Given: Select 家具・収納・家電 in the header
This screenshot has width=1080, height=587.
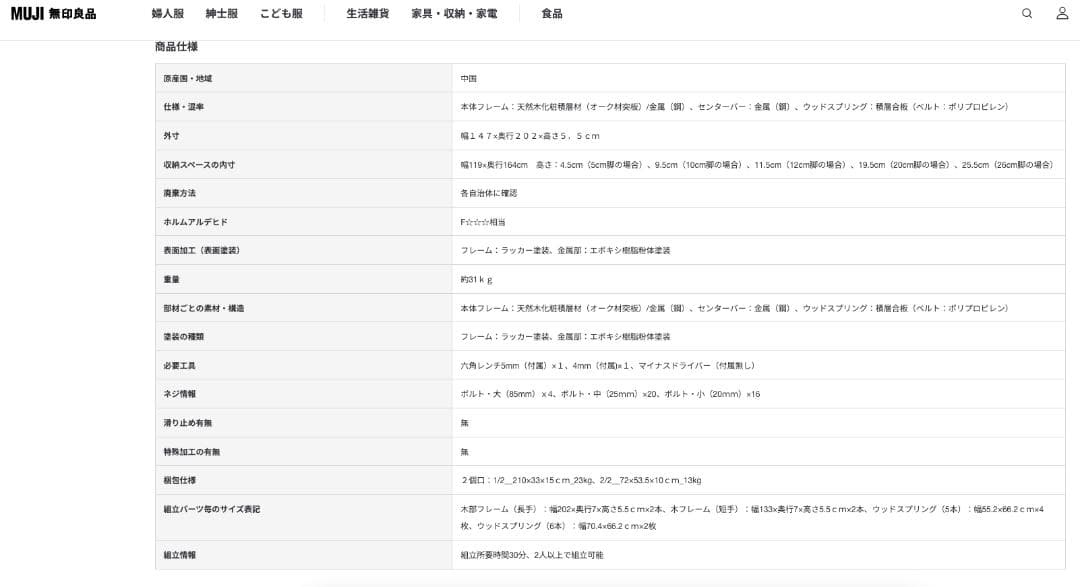Looking at the screenshot, I should [454, 14].
